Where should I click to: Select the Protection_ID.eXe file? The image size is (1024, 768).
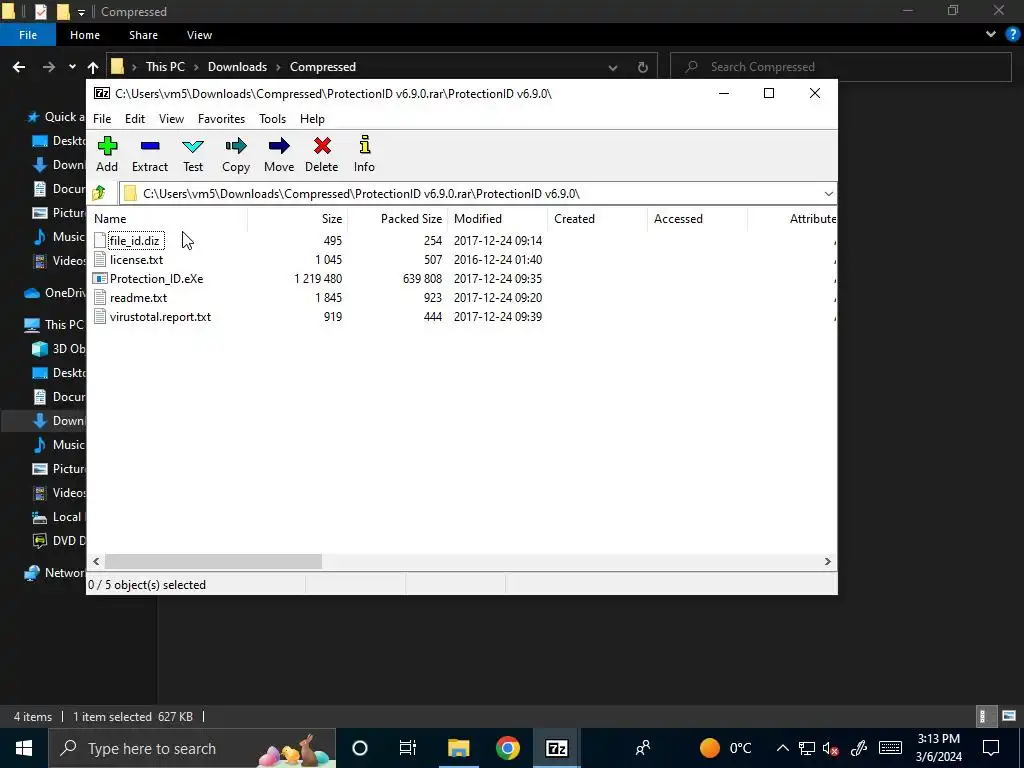[x=156, y=278]
